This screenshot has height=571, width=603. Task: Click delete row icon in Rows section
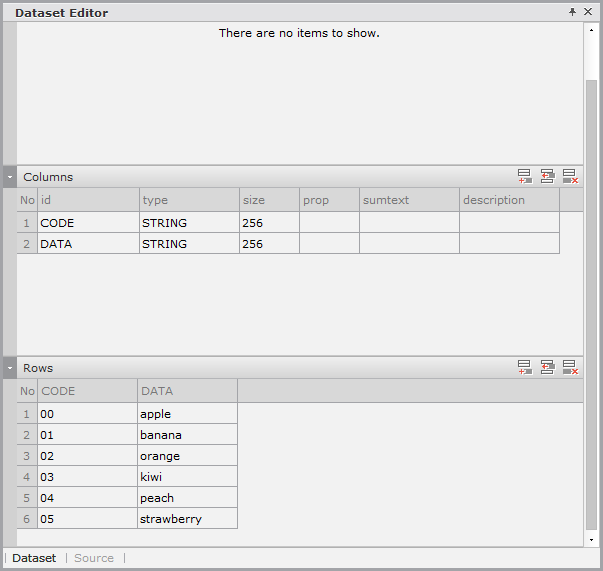click(x=570, y=368)
